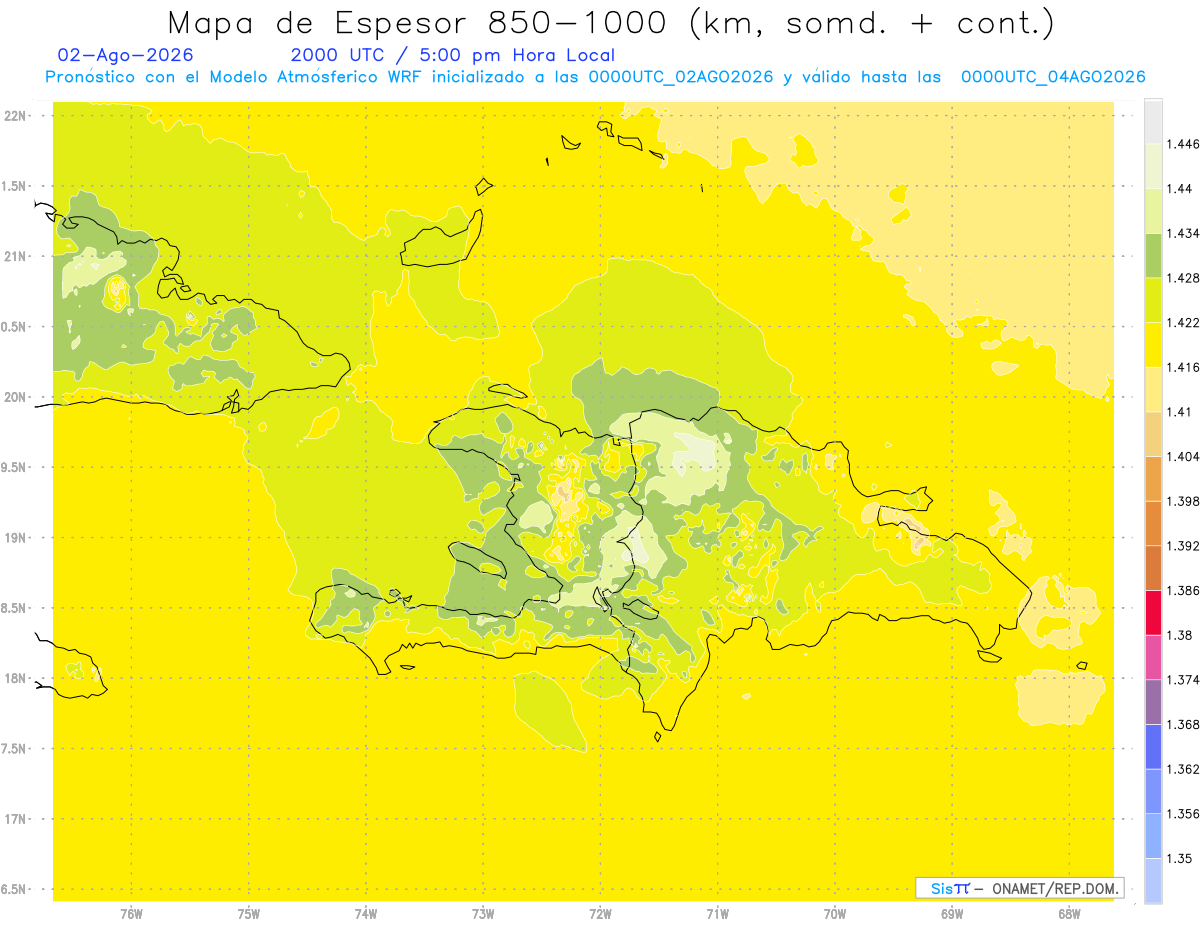This screenshot has width=1200, height=927.
Task: Click the legend value 1.356
Action: pyautogui.click(x=1185, y=814)
